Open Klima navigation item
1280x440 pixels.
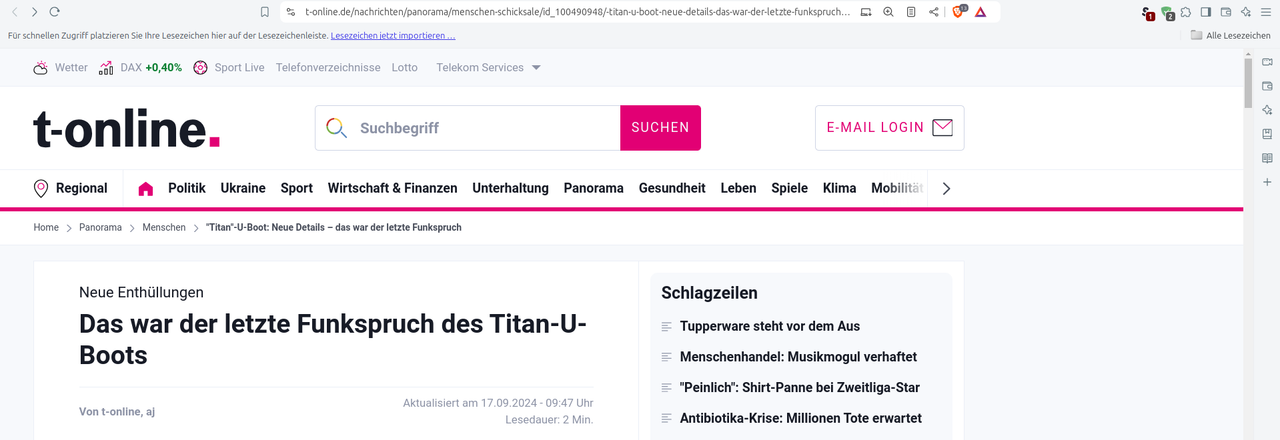pos(840,188)
